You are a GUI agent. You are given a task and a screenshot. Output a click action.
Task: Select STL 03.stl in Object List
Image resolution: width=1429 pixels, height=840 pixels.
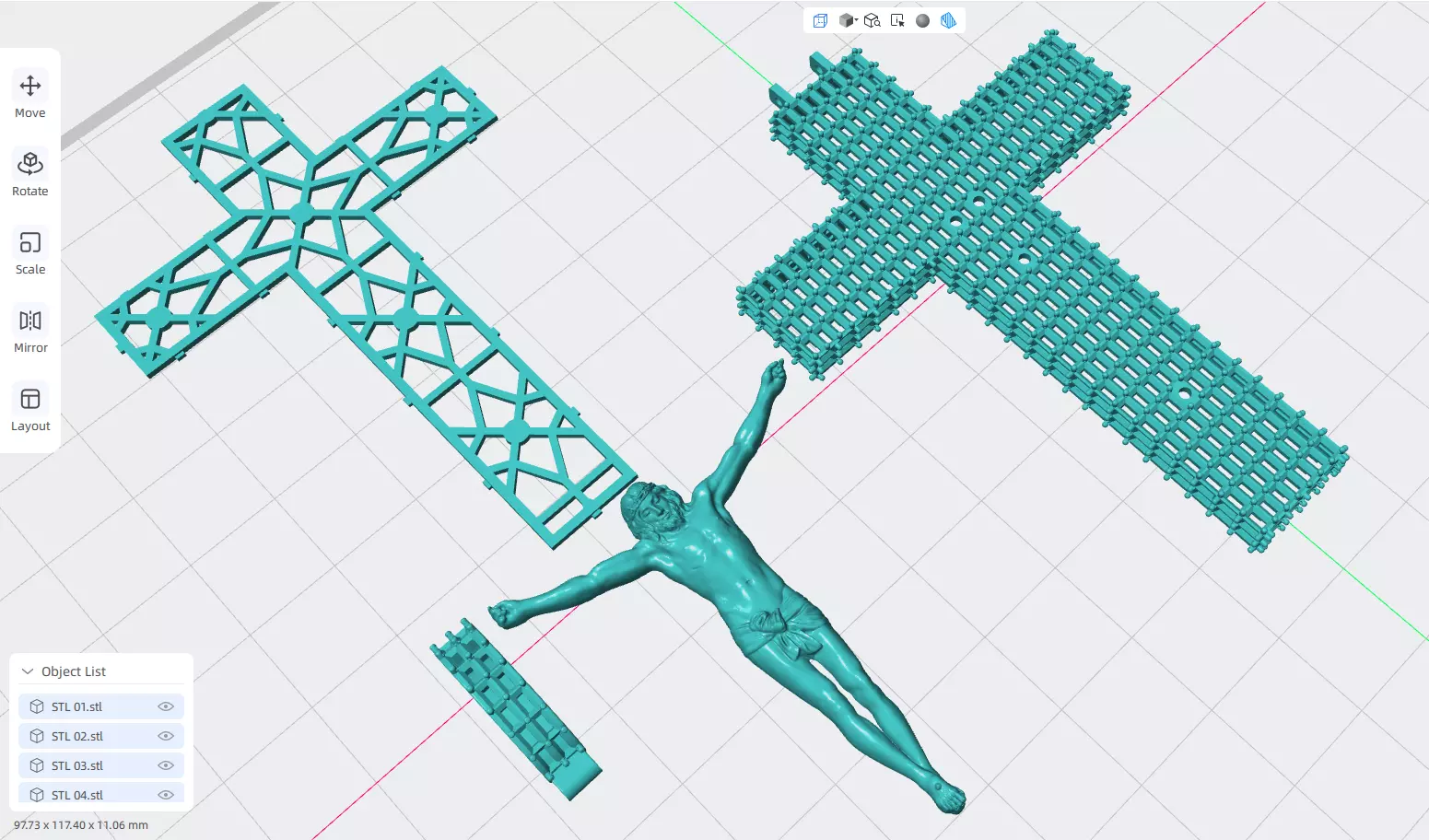(x=101, y=765)
